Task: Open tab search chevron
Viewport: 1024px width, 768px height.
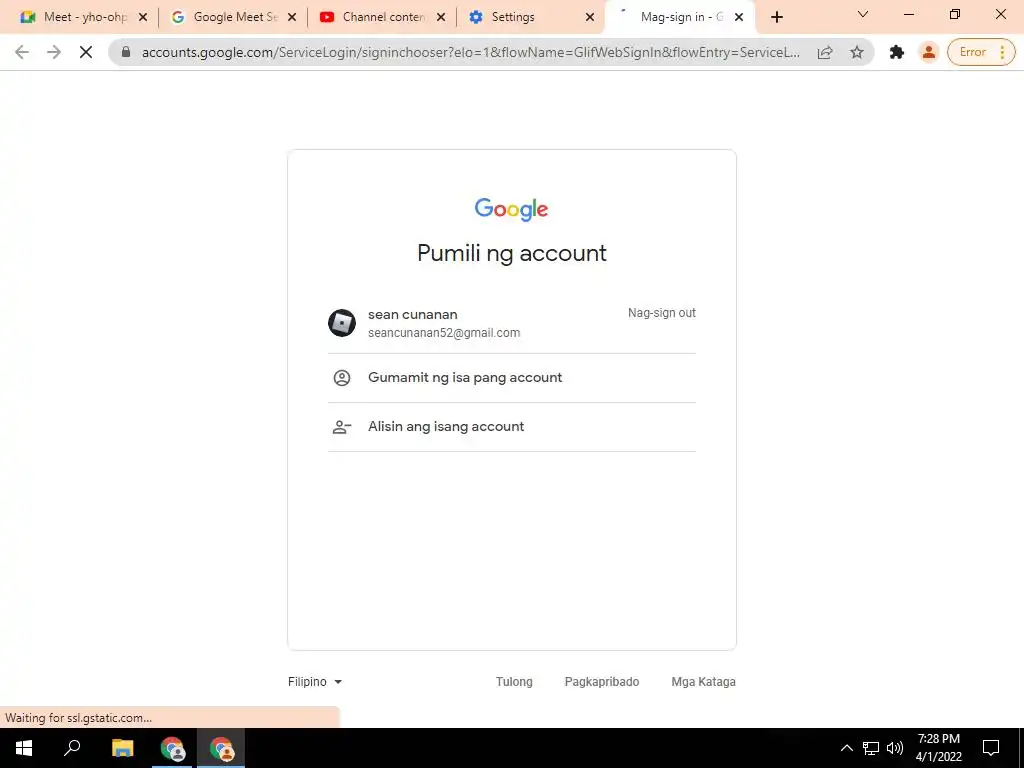Action: coord(863,14)
